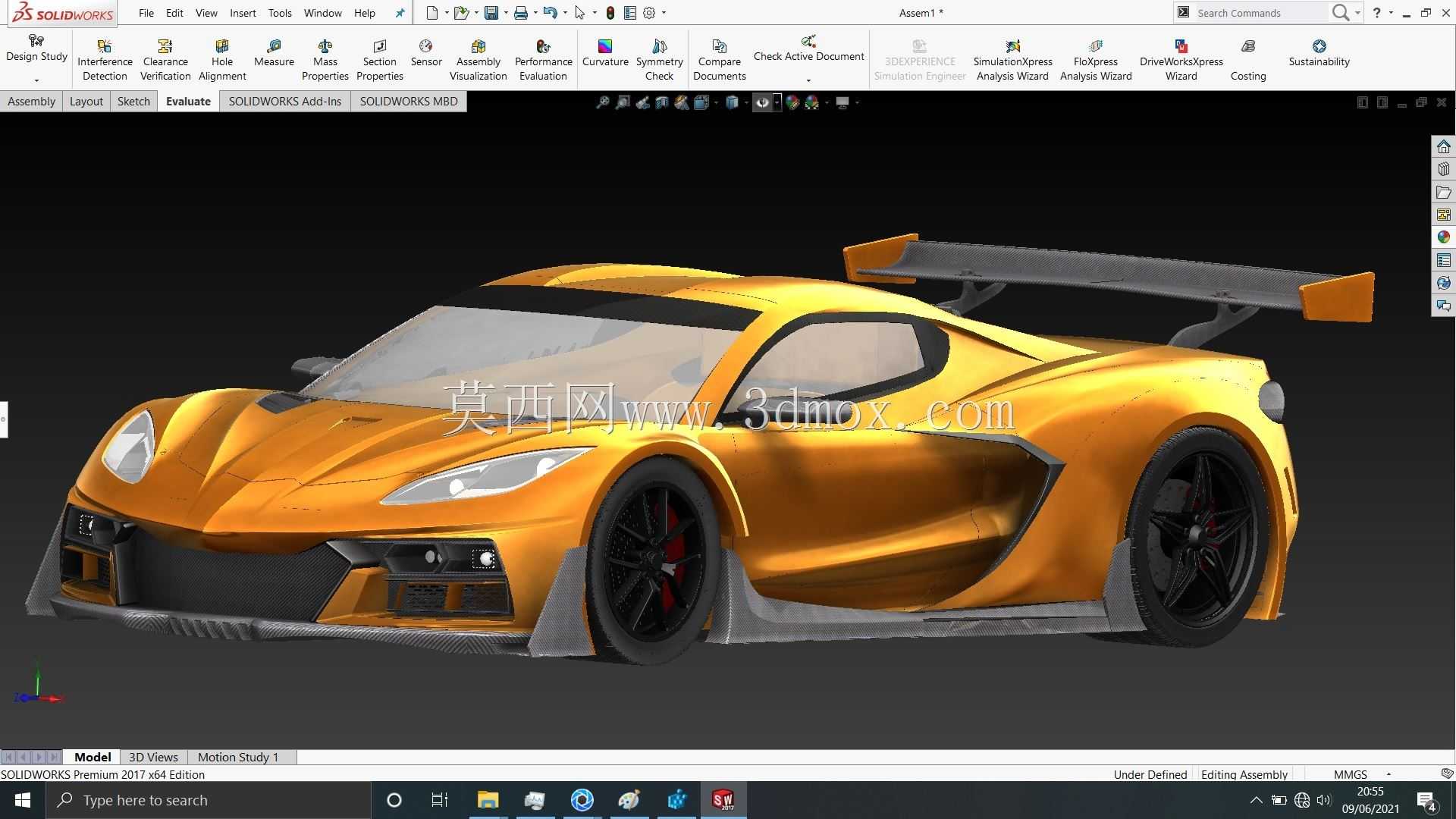Viewport: 1456px width, 819px height.
Task: Open View Orientation cube
Action: click(x=701, y=102)
